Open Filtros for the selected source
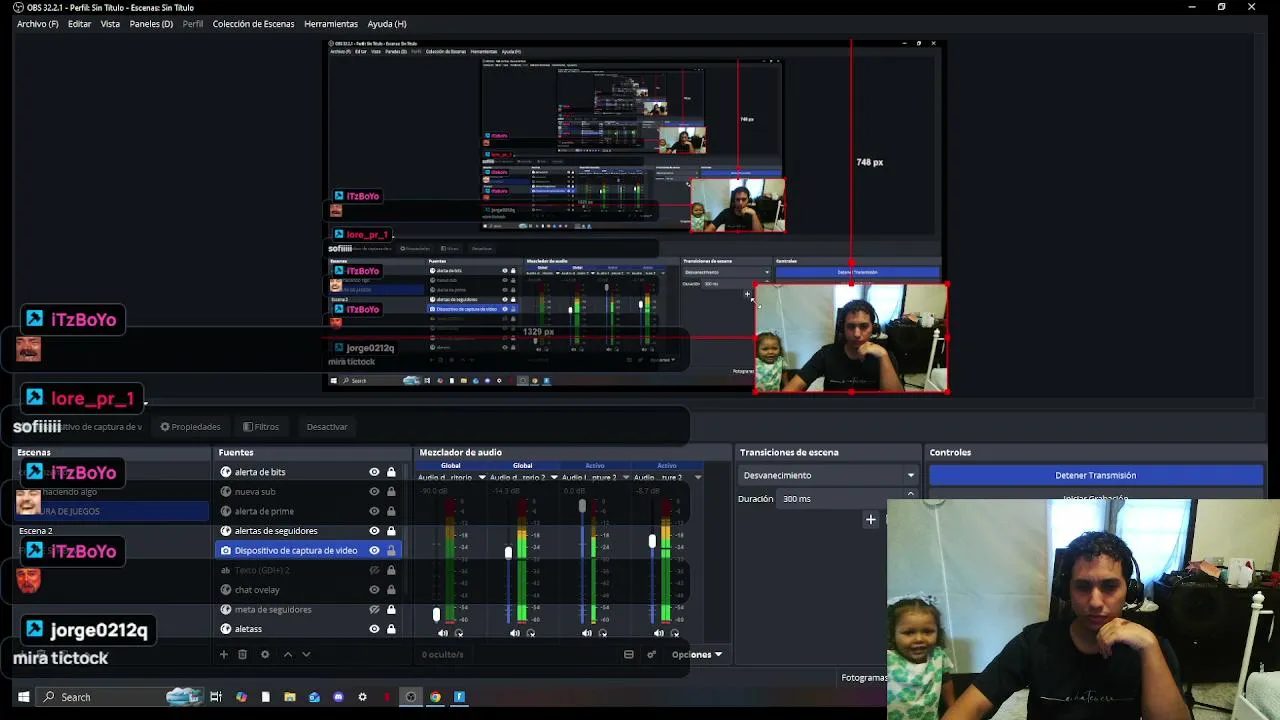 tap(261, 427)
